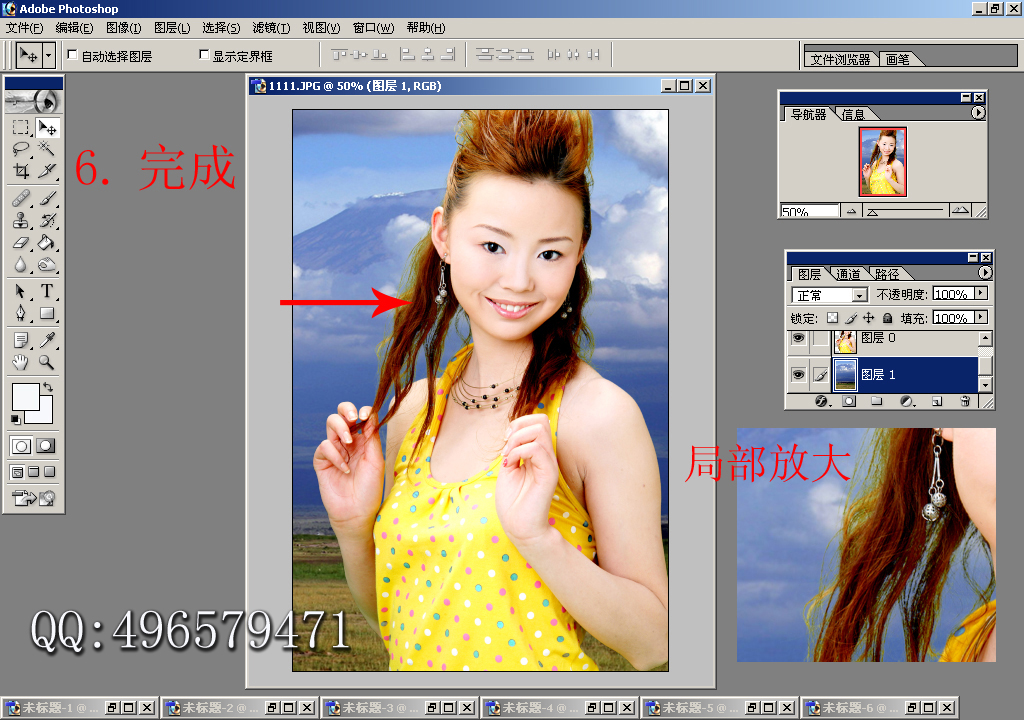Toggle the 显示定界框 checkbox

click(x=204, y=55)
